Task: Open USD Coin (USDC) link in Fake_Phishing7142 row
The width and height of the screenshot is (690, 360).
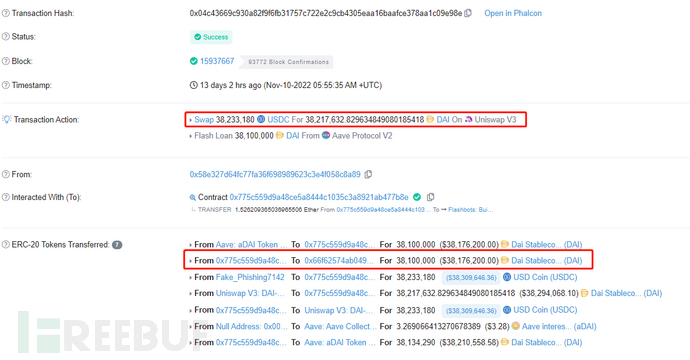Action: tap(545, 277)
